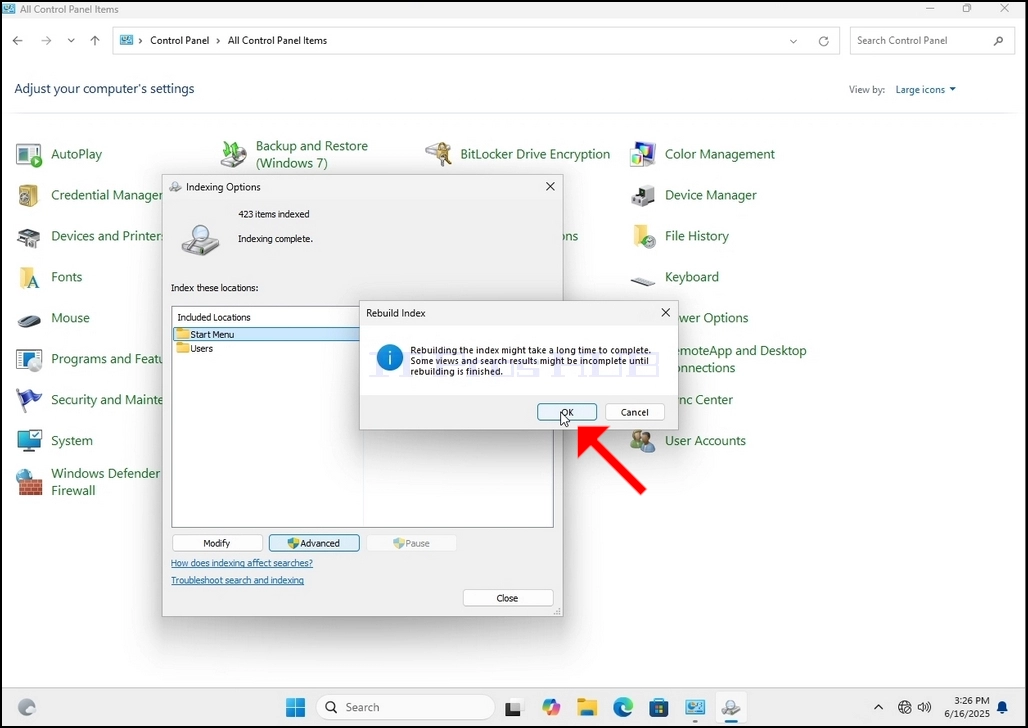This screenshot has height=728, width=1028.
Task: Open the Windows Defender Firewall icon
Action: (29, 482)
